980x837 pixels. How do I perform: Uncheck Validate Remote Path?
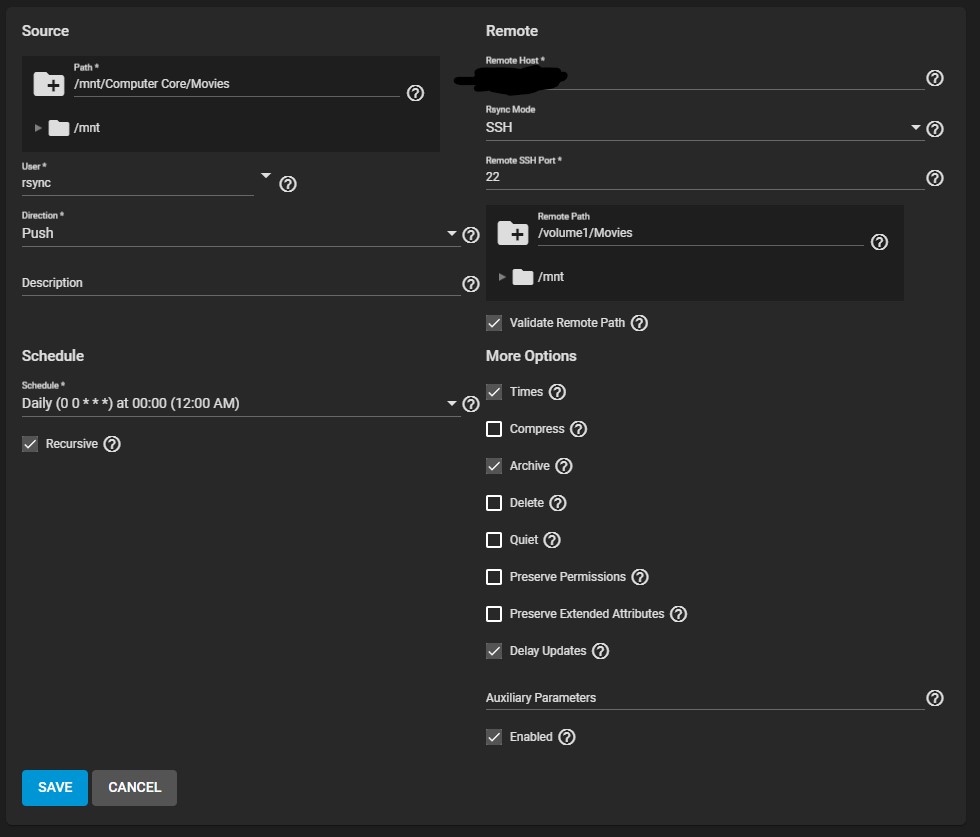click(494, 323)
